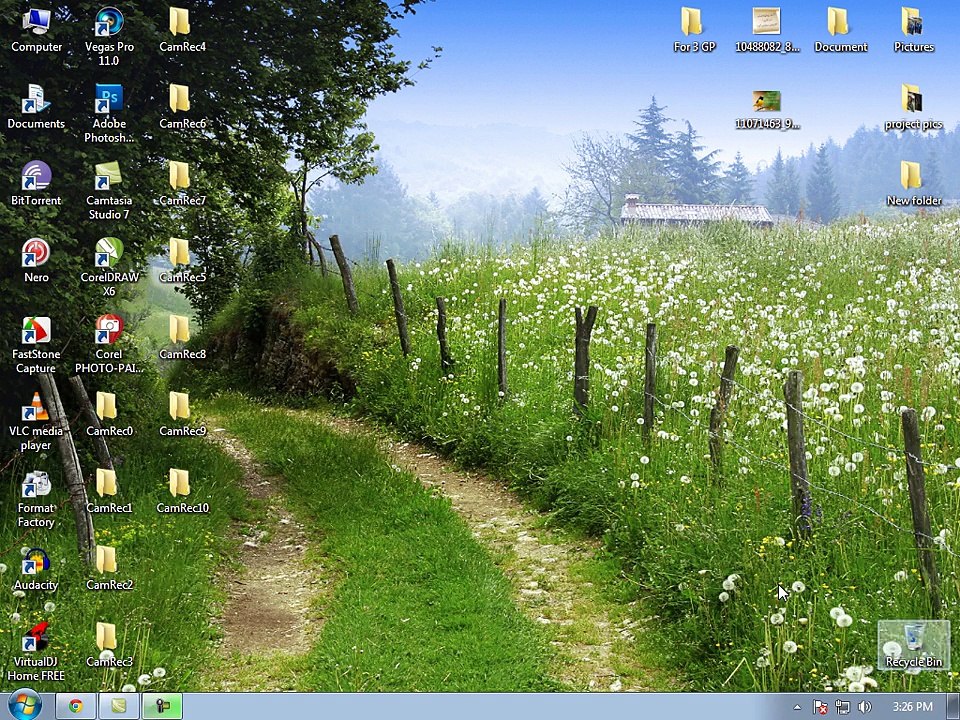
Task: Click the 3:26 PM clock
Action: [x=912, y=707]
